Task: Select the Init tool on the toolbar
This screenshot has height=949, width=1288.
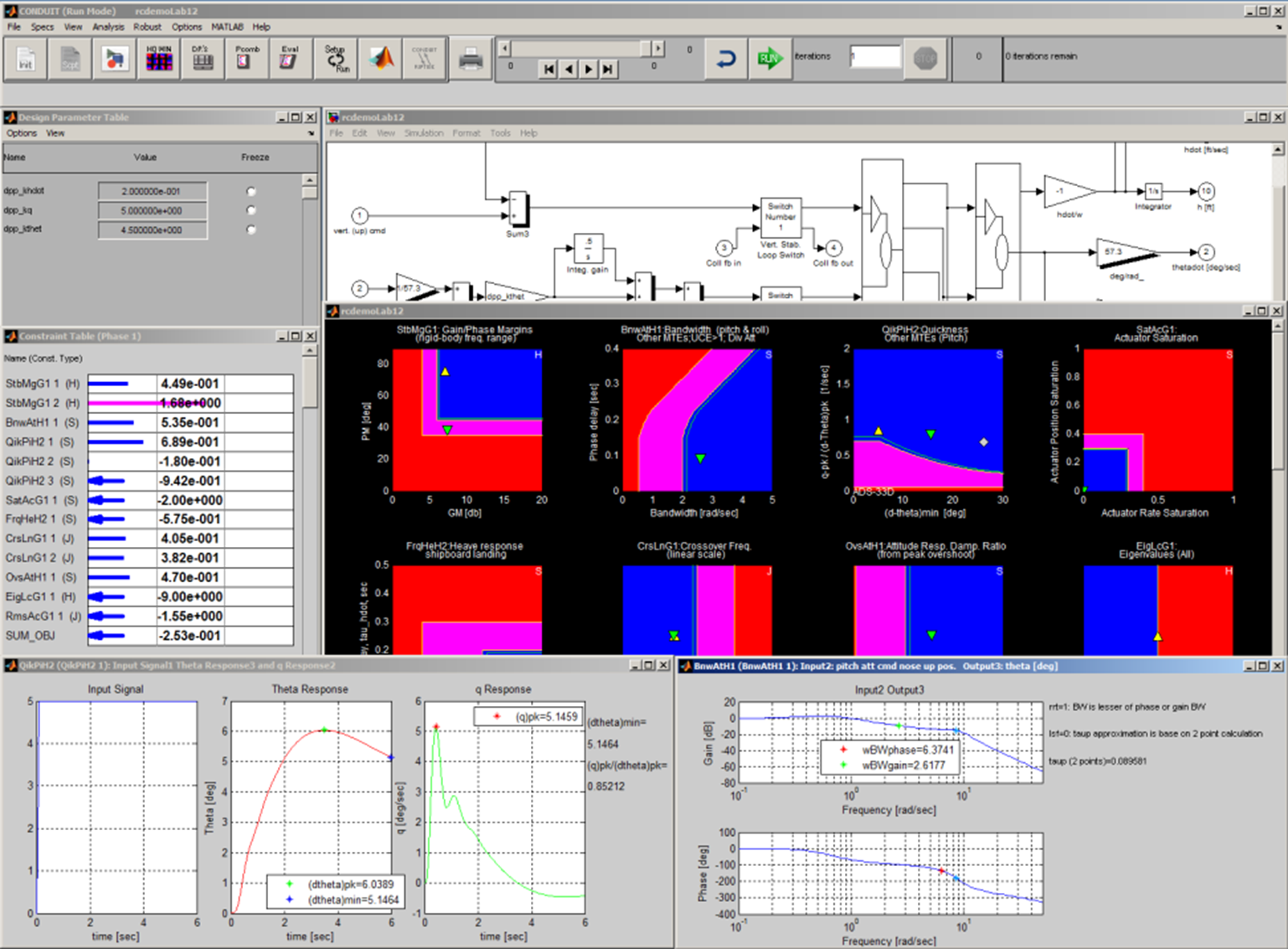Action: point(24,58)
